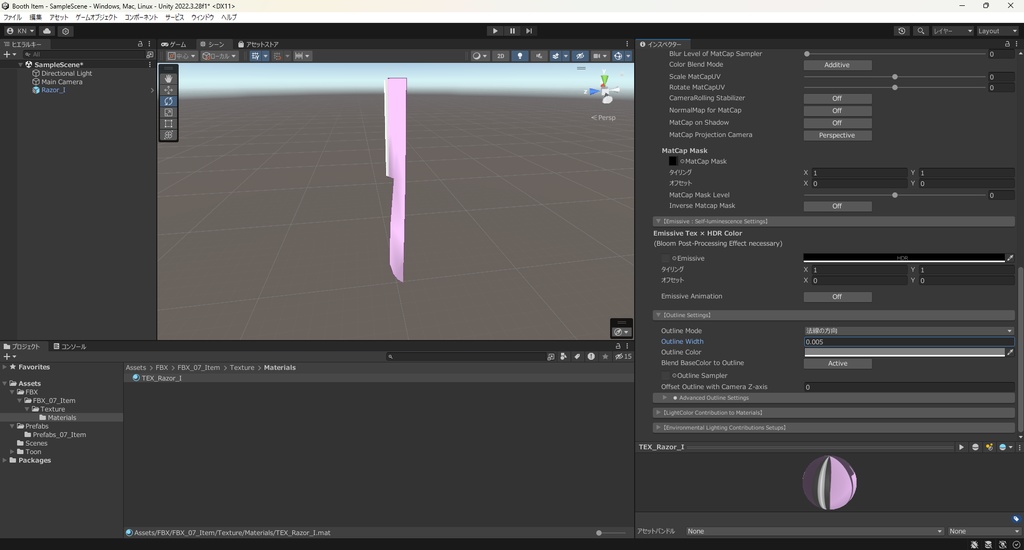This screenshot has height=550, width=1024.
Task: Open the Outline Mode dropdown
Action: pos(908,330)
